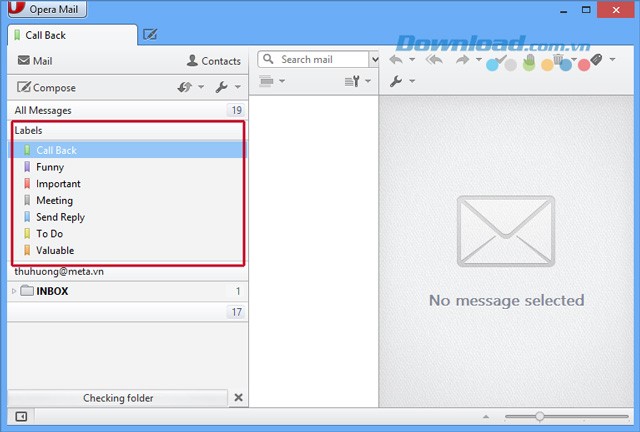Select All Messages view

(127, 110)
